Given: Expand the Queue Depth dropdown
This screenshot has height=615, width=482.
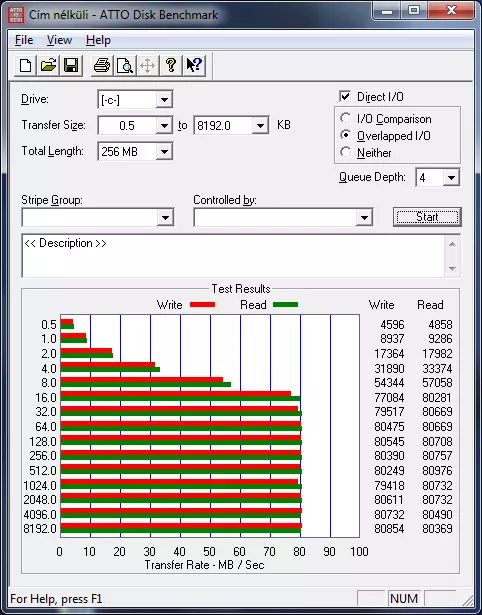Looking at the screenshot, I should pyautogui.click(x=451, y=178).
